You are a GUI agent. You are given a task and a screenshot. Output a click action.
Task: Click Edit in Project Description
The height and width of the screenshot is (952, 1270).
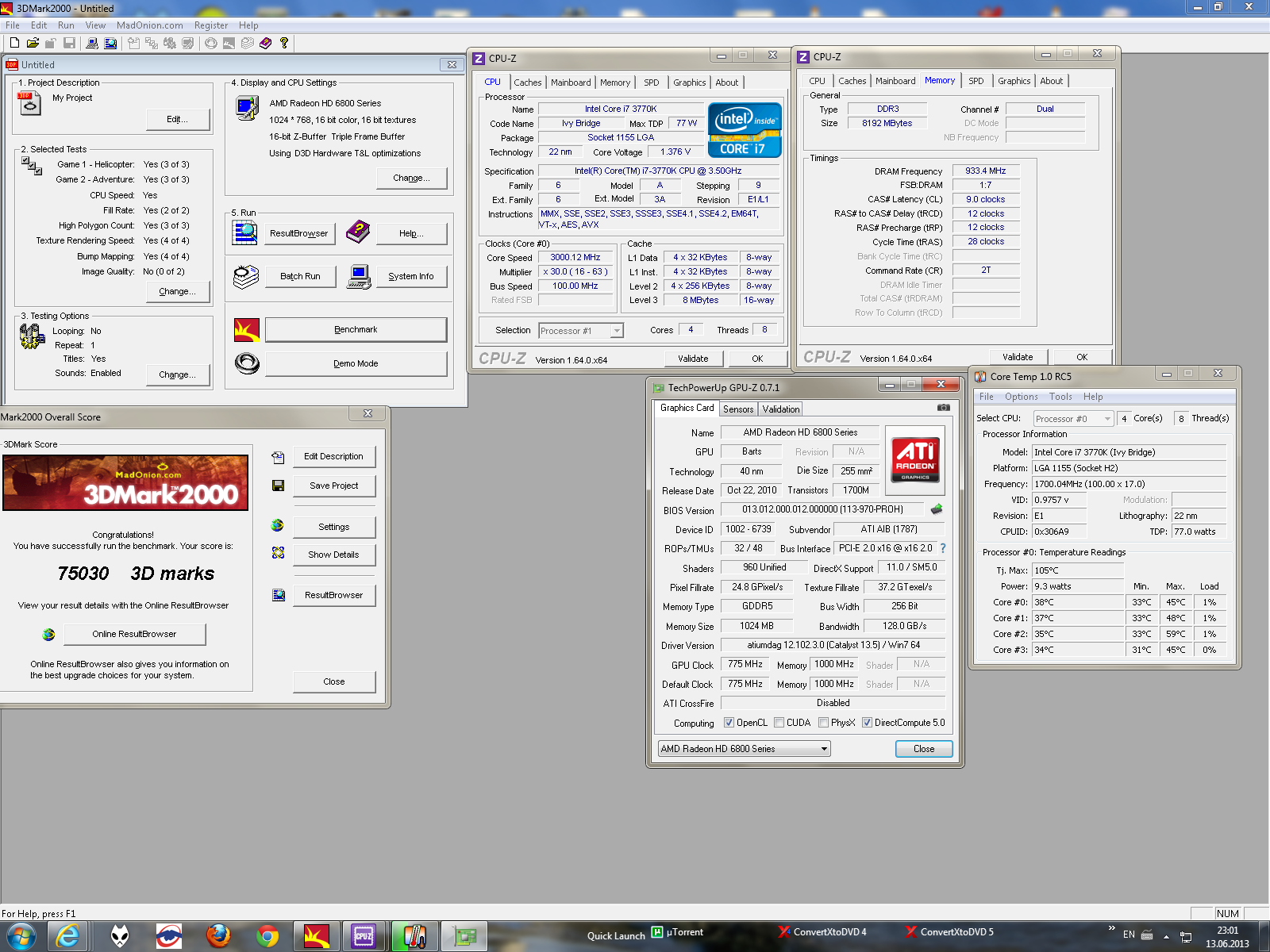pos(178,119)
